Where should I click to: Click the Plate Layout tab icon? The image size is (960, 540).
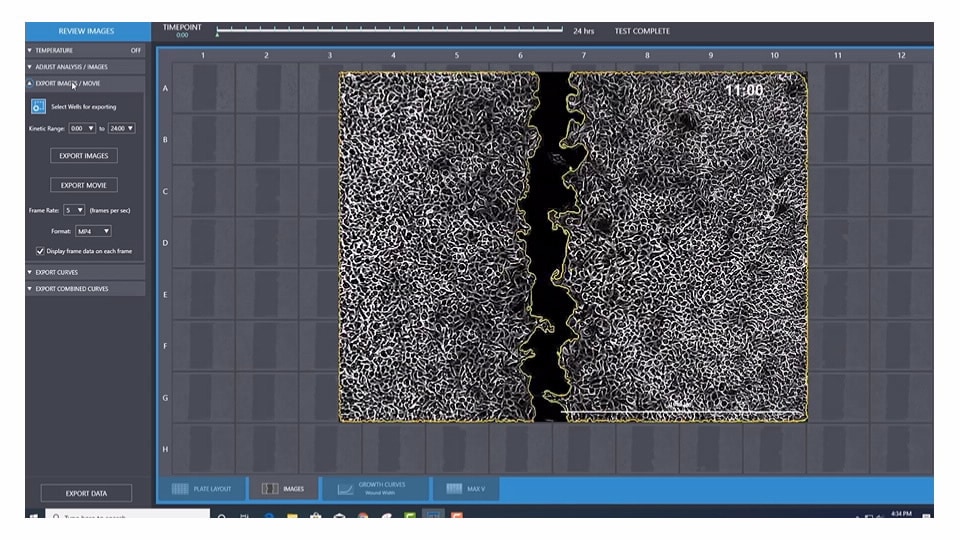(x=180, y=489)
